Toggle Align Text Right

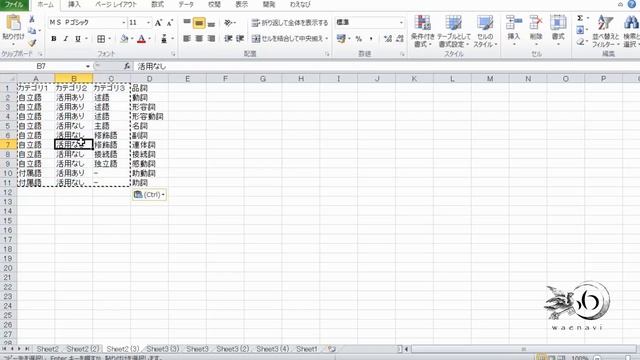(211, 39)
